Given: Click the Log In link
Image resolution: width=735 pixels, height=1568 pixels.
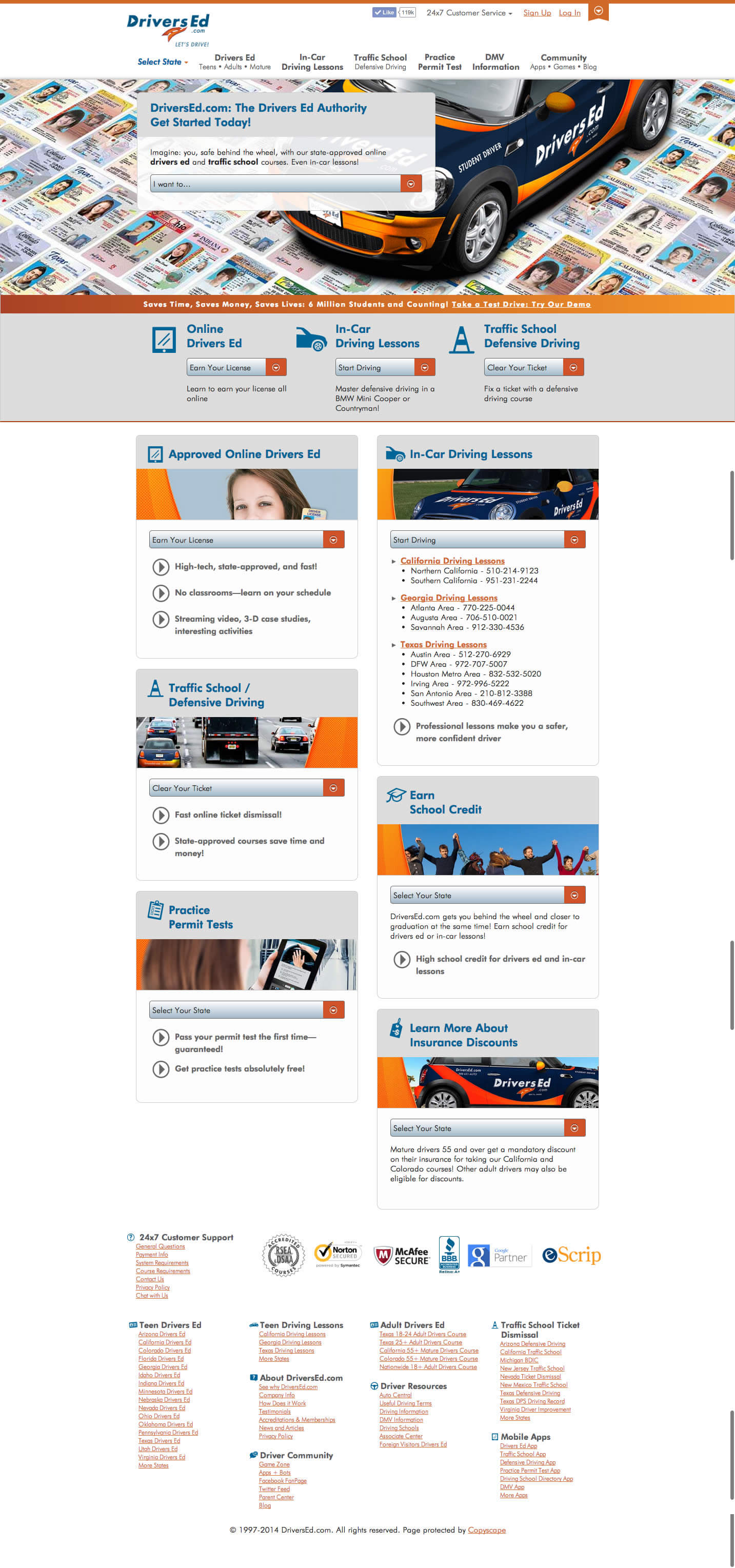Looking at the screenshot, I should click(x=569, y=13).
